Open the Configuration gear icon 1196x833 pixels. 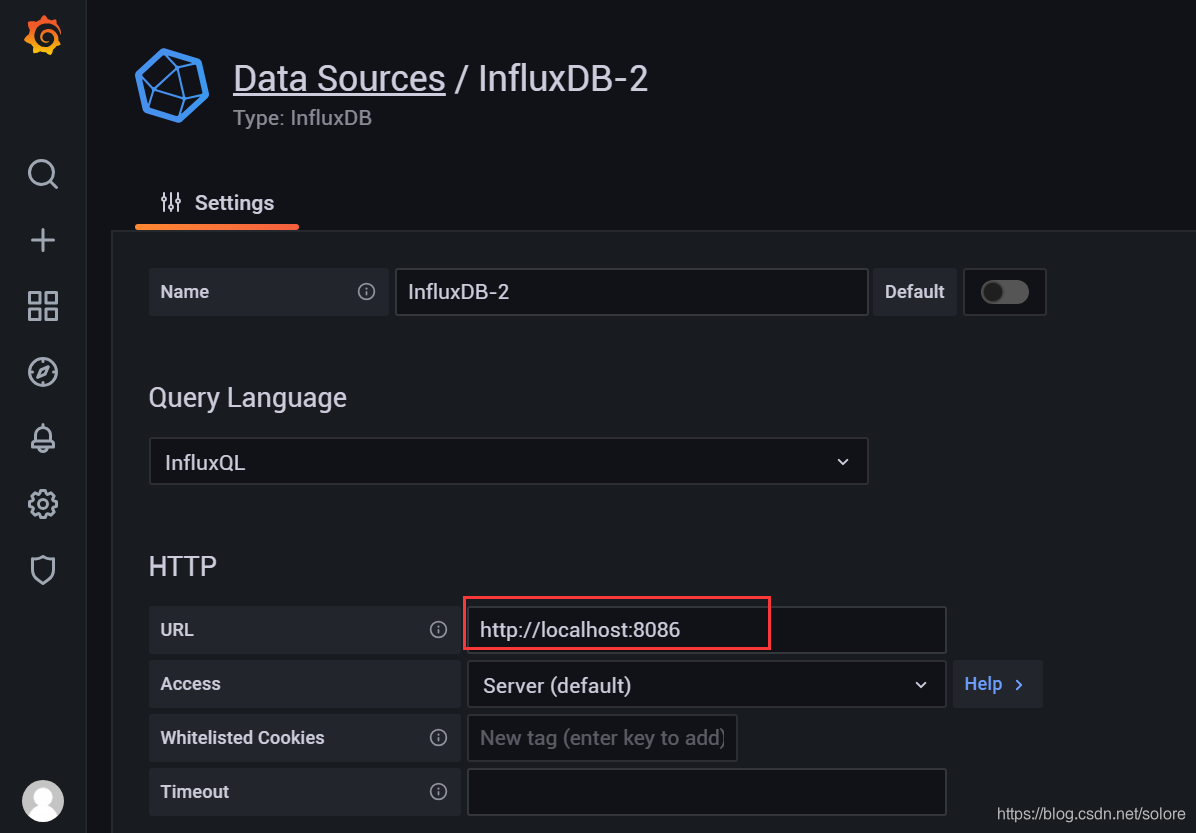point(43,504)
